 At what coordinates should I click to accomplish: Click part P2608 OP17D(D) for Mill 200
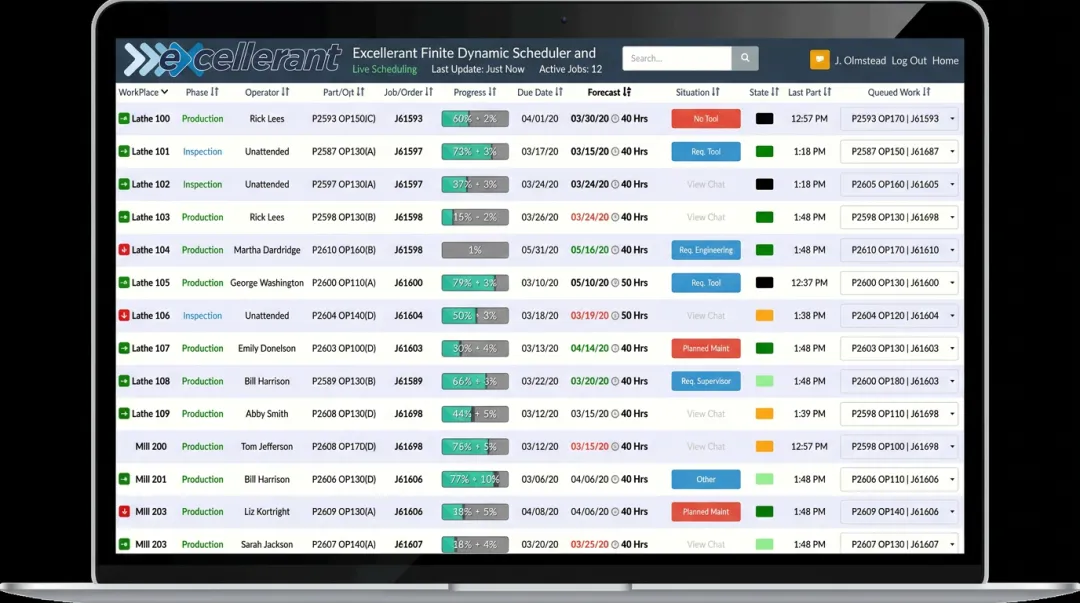coord(344,447)
